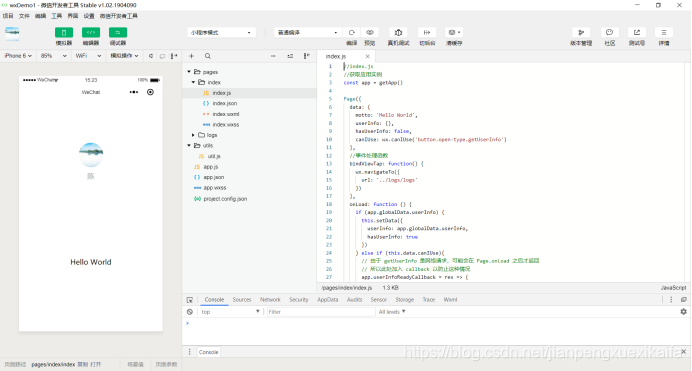Switch to the Sources debugger tab

(x=242, y=300)
